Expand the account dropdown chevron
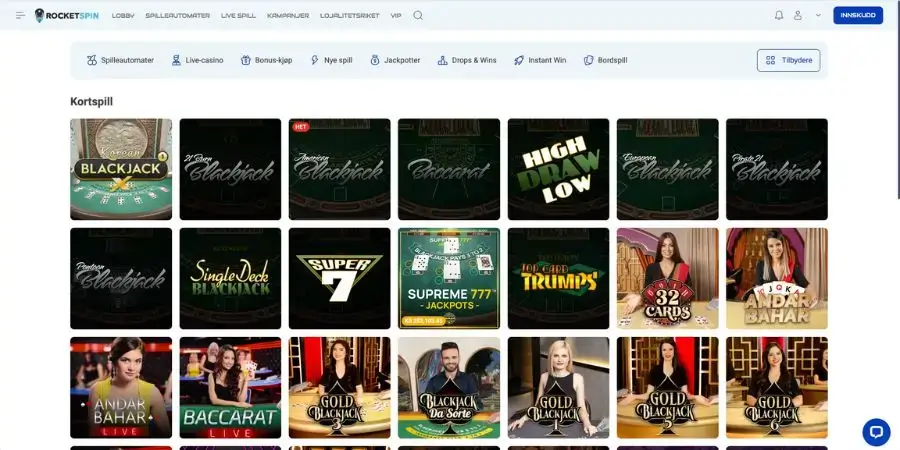Viewport: 900px width, 450px height. pyautogui.click(x=818, y=15)
